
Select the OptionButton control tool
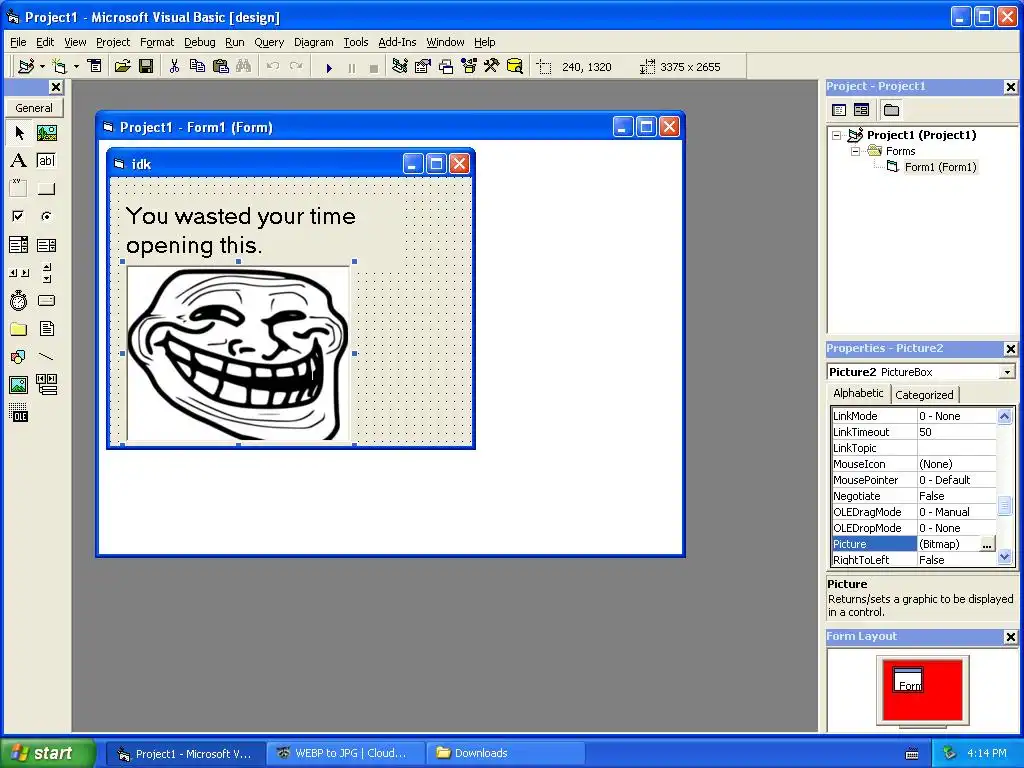click(x=46, y=216)
